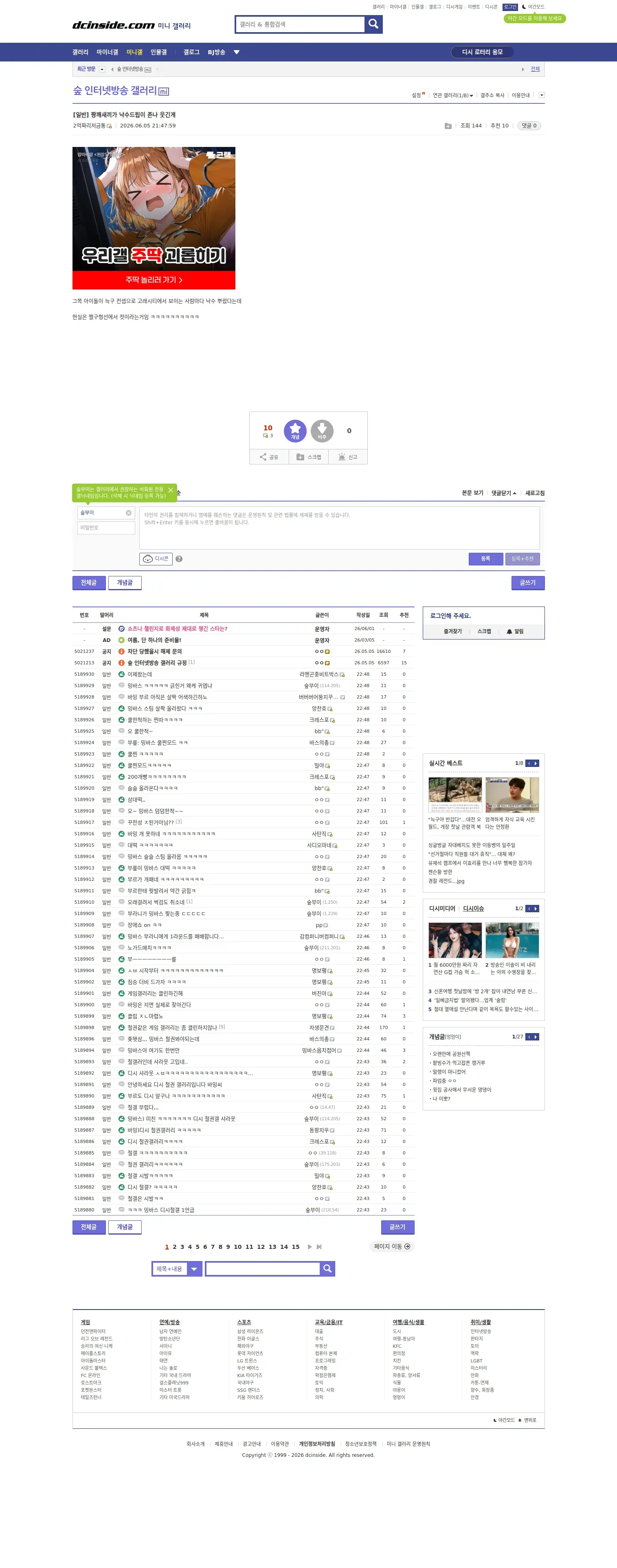
Task: Click the dcinside.com logo
Action: click(x=113, y=25)
